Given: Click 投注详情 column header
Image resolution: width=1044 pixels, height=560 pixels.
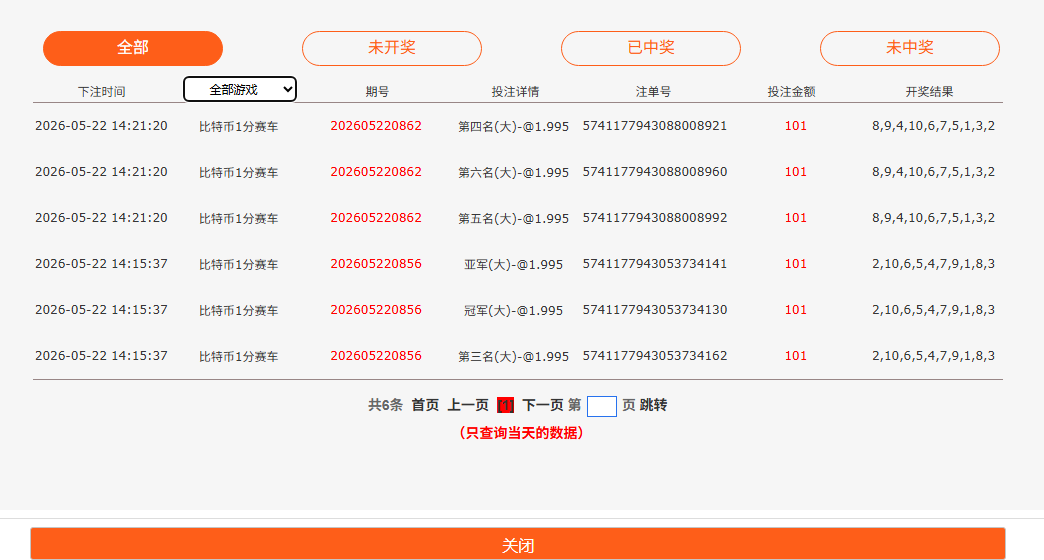Looking at the screenshot, I should click(x=515, y=92).
